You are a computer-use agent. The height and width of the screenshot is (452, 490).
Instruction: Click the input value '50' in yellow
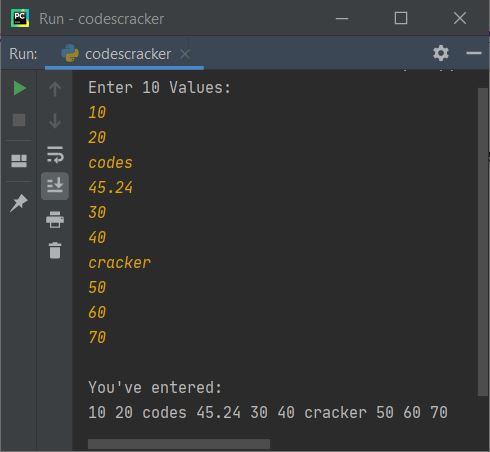(97, 287)
